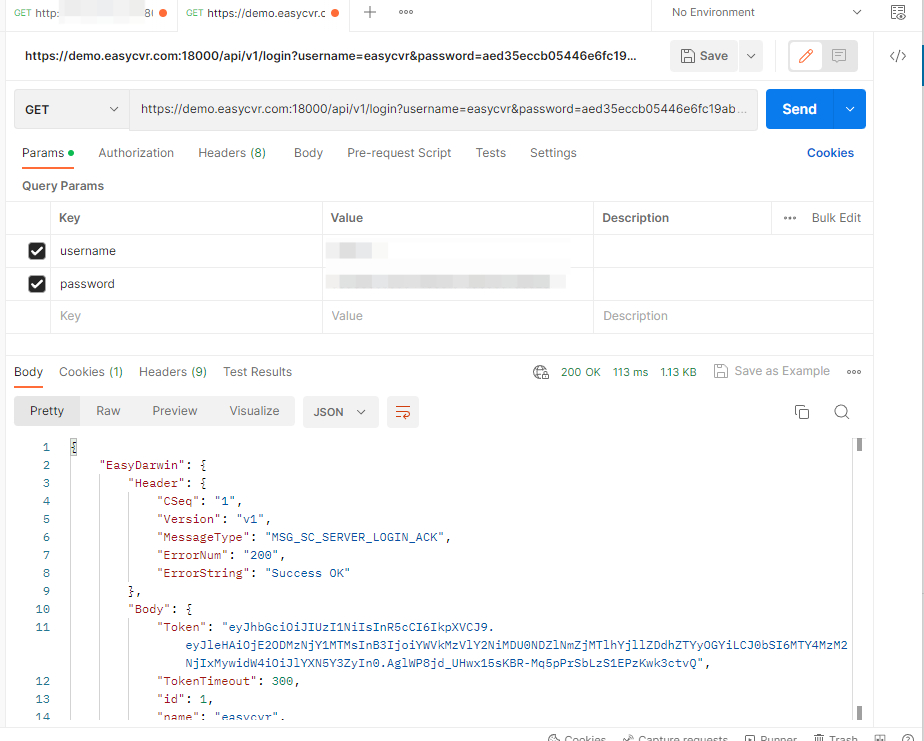
Task: Click the empty Description field in new row
Action: click(732, 317)
